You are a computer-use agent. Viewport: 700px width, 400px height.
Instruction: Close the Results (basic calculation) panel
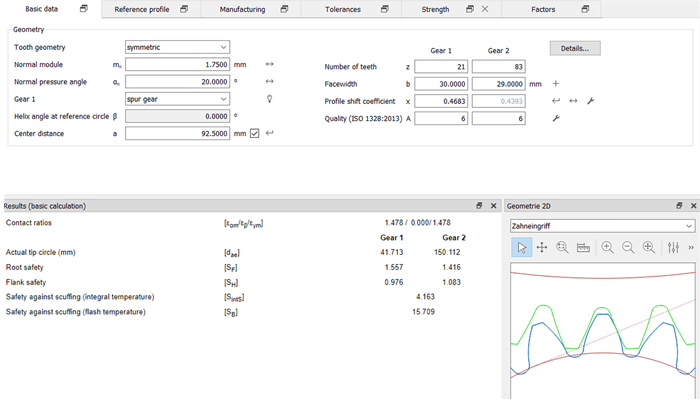pyautogui.click(x=493, y=206)
